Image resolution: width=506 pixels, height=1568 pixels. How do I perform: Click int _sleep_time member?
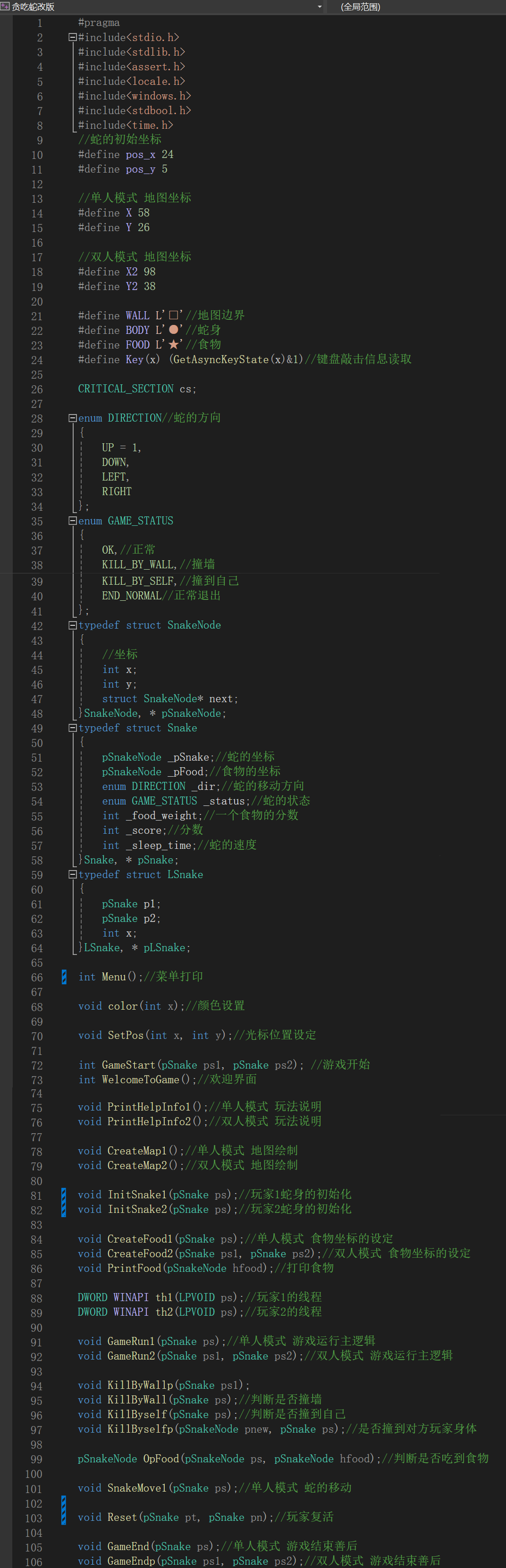[x=149, y=846]
